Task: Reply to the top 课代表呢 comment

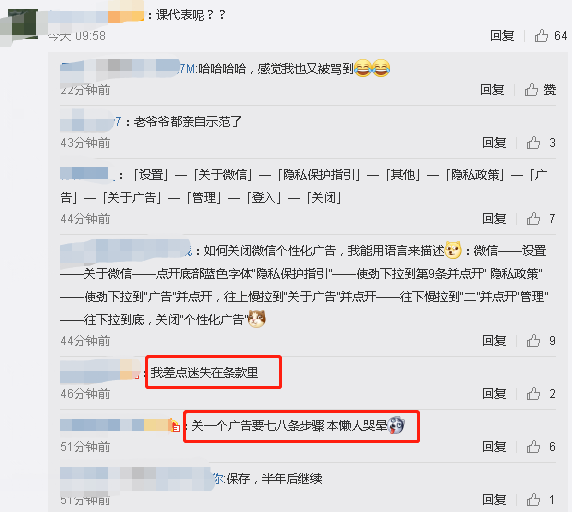Action: 502,36
